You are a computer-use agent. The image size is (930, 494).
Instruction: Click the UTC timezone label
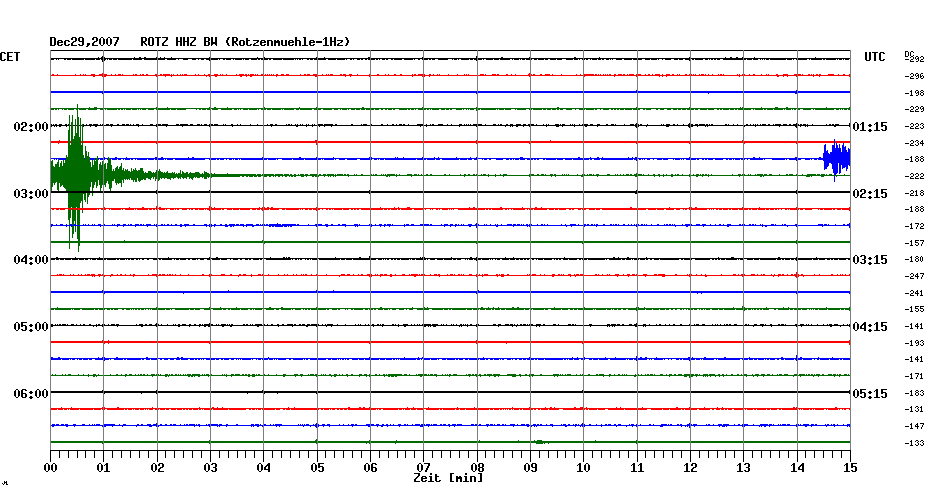(875, 56)
